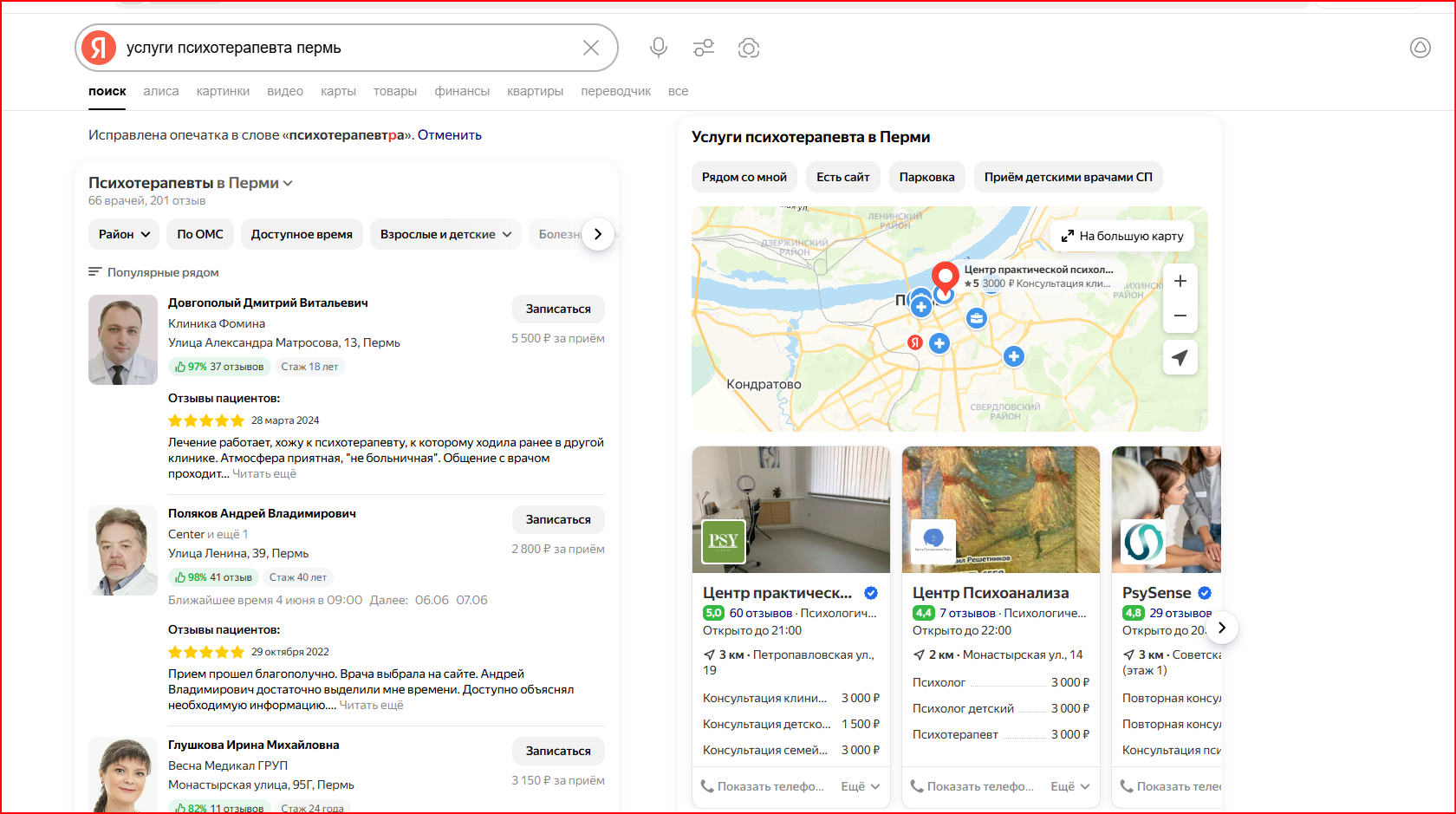The image size is (1456, 814).
Task: Expand the 'Район' dropdown filter
Action: pos(124,234)
